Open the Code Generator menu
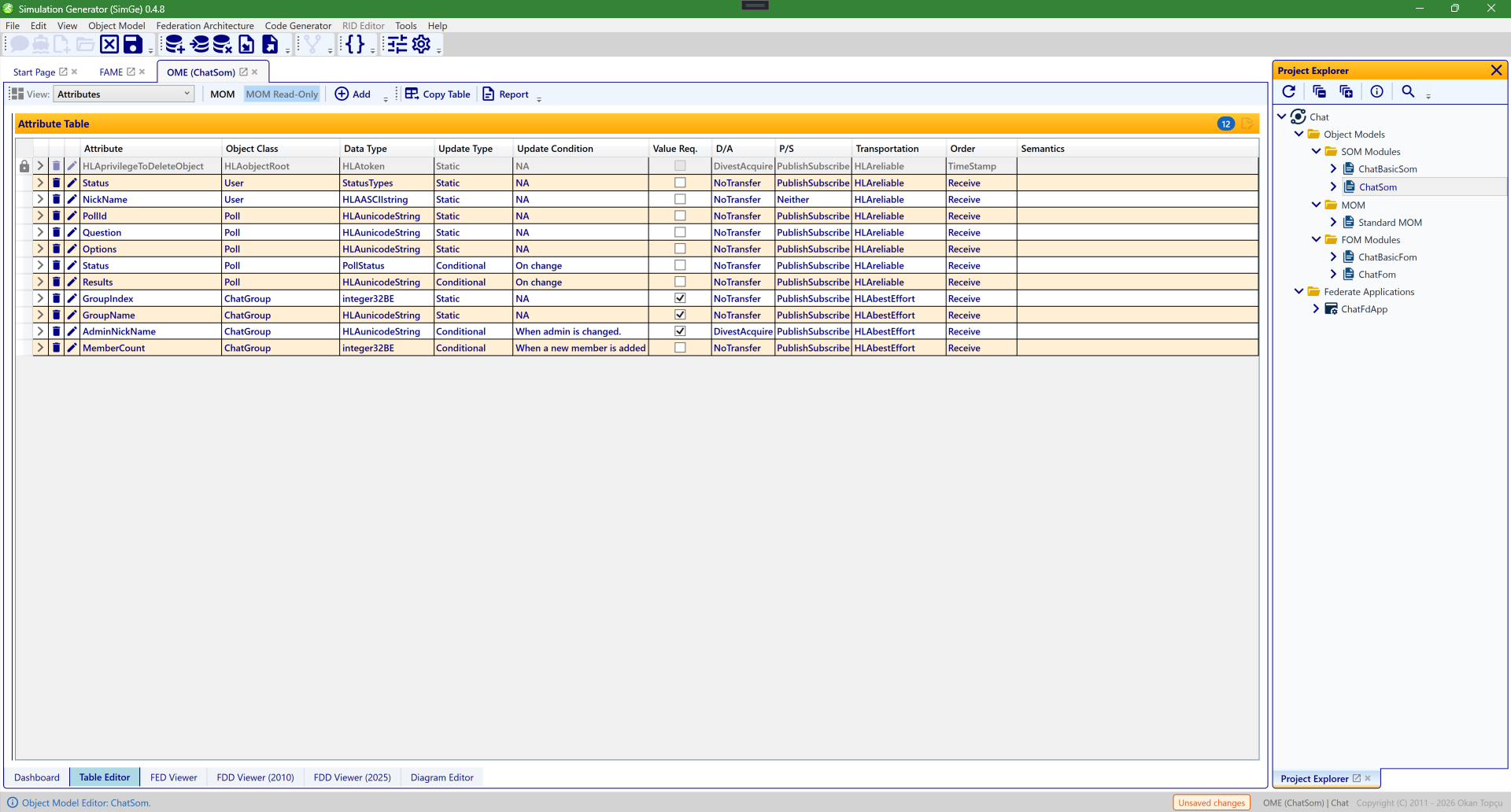 click(x=297, y=25)
